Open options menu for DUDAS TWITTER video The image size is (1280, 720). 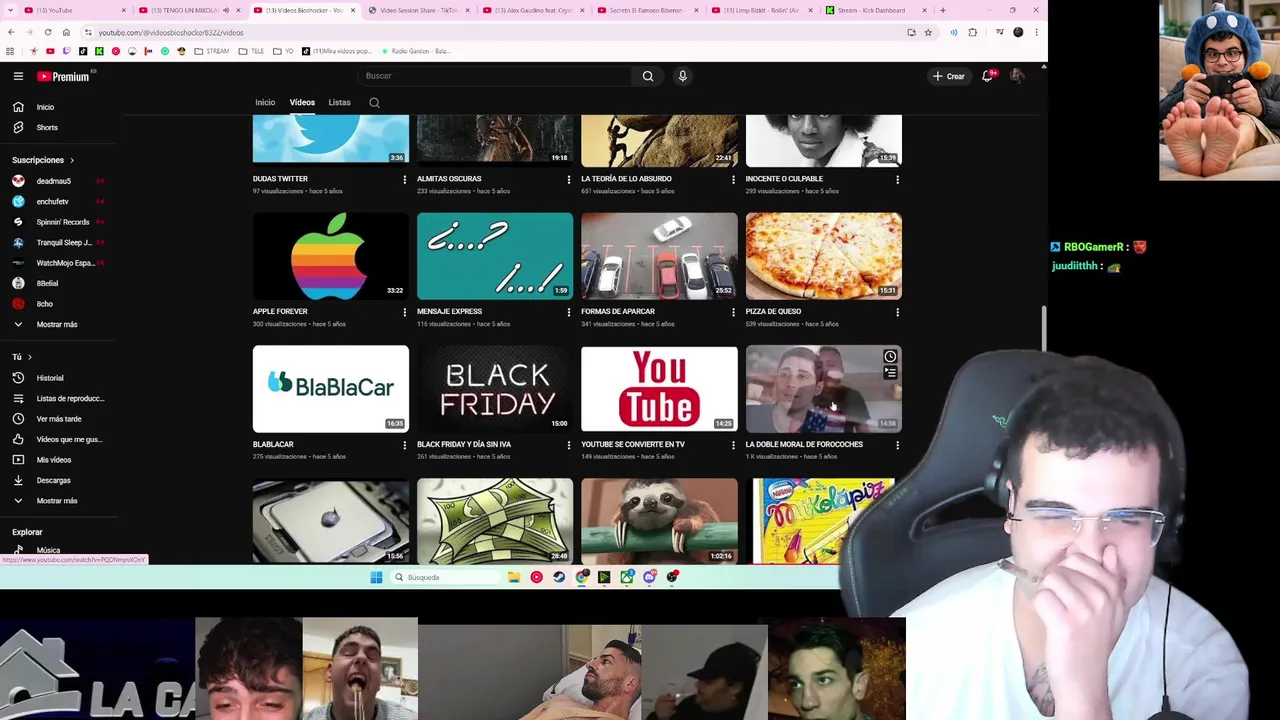(x=404, y=179)
